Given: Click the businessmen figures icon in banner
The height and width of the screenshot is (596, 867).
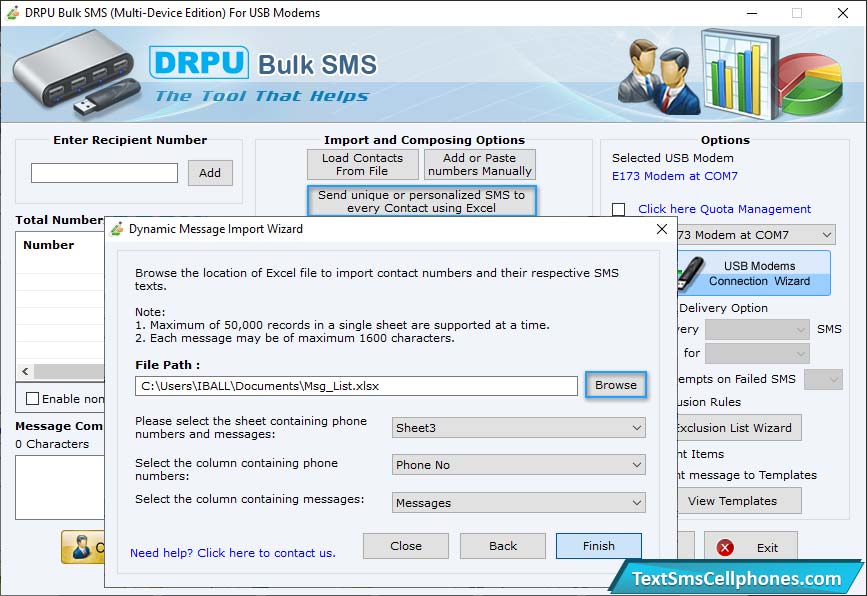Looking at the screenshot, I should (658, 76).
